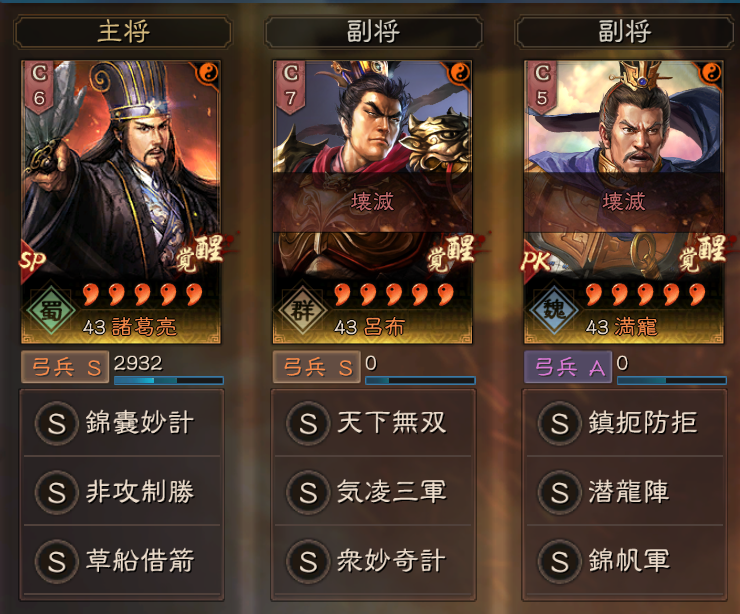The image size is (740, 614).
Task: Click the PK badge on 満寵 card
Action: (x=536, y=261)
